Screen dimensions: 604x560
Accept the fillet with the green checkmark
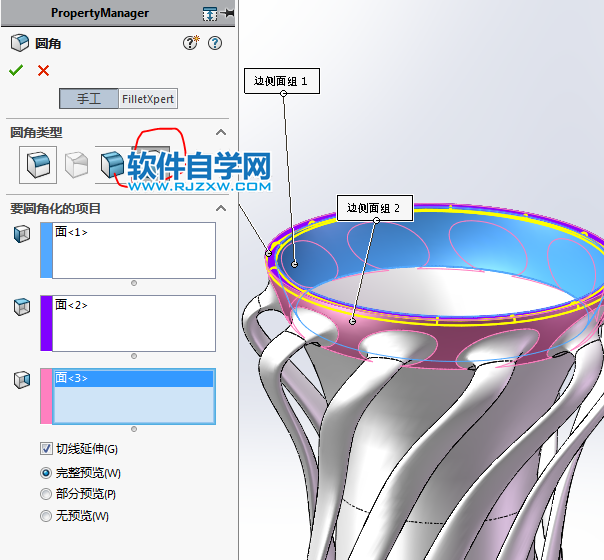pyautogui.click(x=16, y=70)
